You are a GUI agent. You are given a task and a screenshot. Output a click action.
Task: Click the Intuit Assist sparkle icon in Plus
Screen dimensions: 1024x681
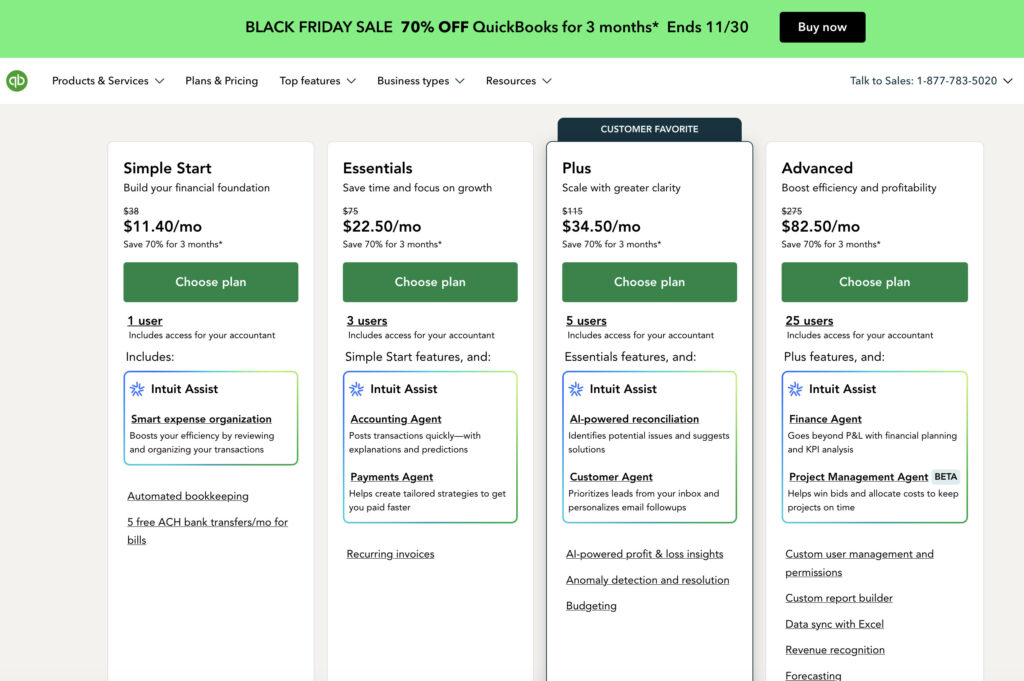tap(576, 389)
